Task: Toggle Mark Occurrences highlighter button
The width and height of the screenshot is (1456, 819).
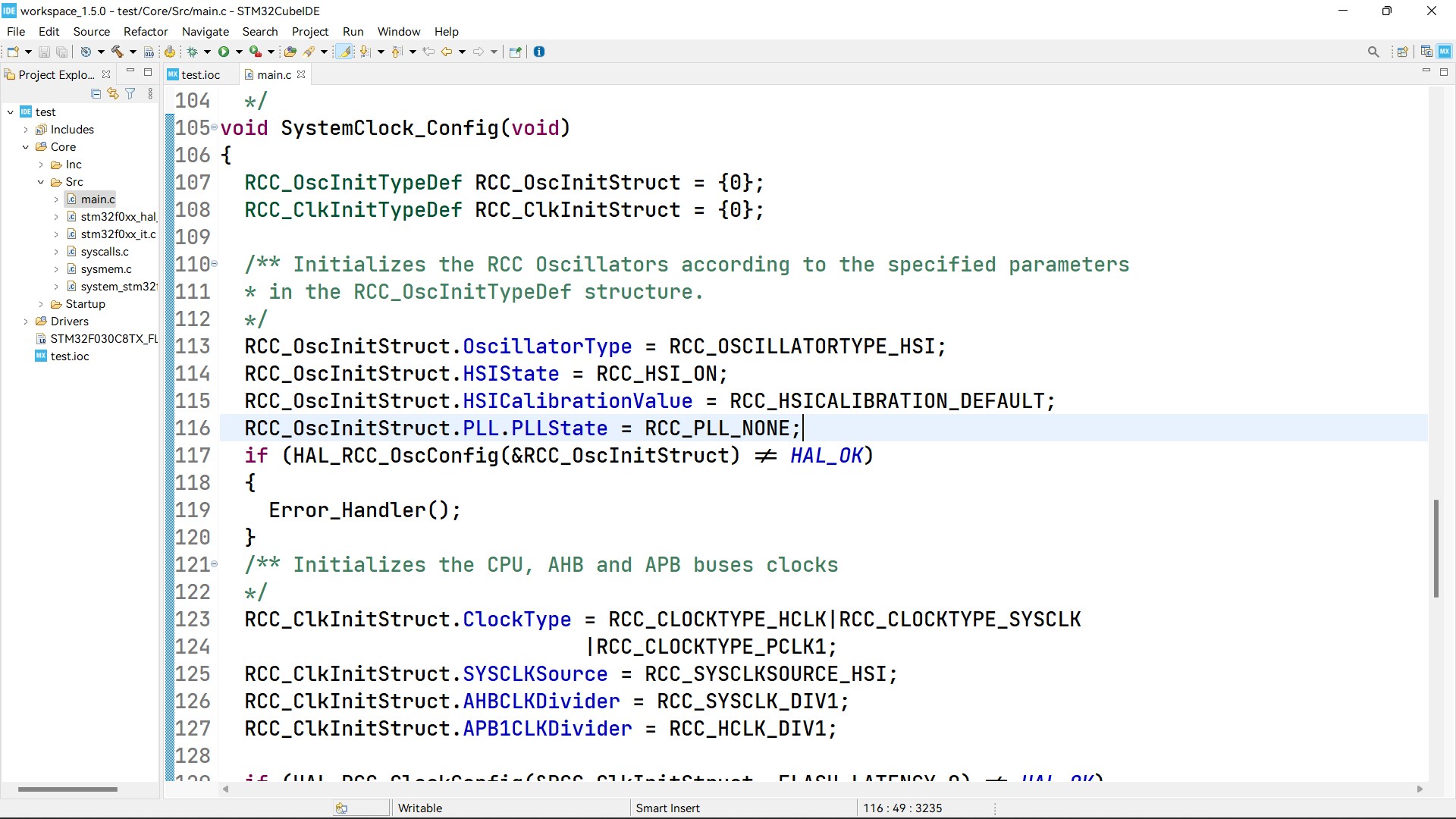Action: pyautogui.click(x=344, y=52)
